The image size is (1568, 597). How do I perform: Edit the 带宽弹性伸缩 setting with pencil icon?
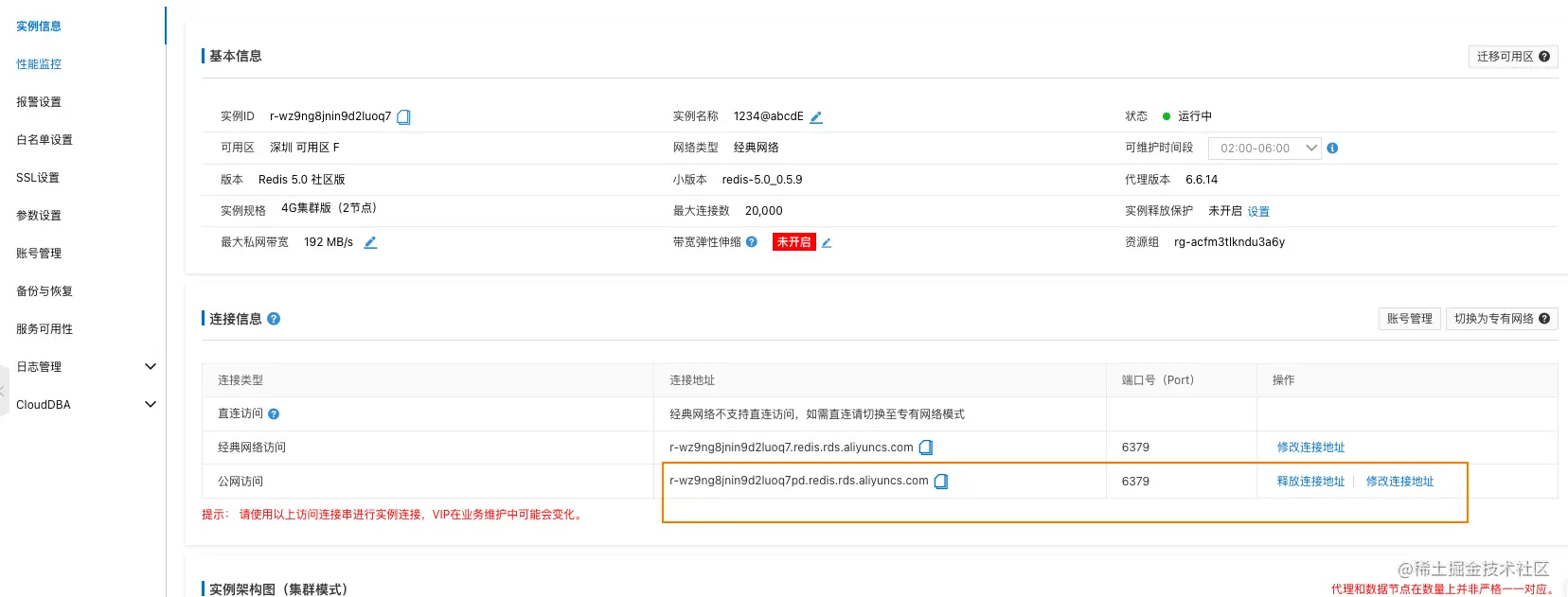point(826,243)
